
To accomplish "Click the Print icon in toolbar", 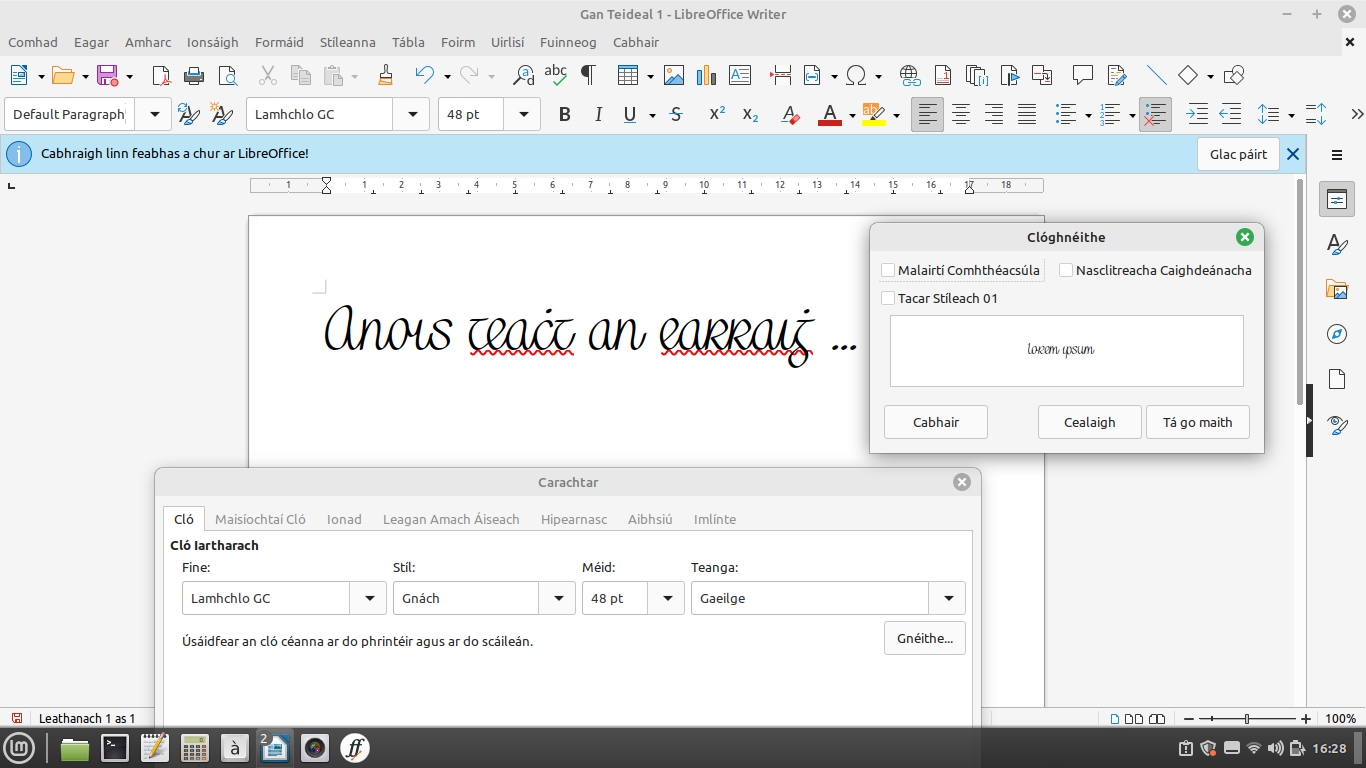I will click(x=194, y=76).
